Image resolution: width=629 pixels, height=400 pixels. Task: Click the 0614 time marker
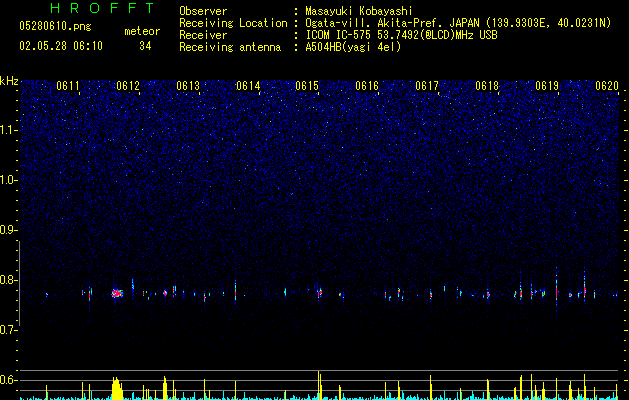pos(248,86)
